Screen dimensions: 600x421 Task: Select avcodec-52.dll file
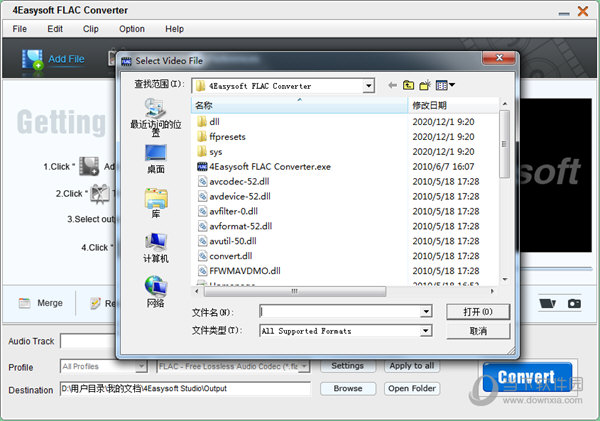click(233, 181)
